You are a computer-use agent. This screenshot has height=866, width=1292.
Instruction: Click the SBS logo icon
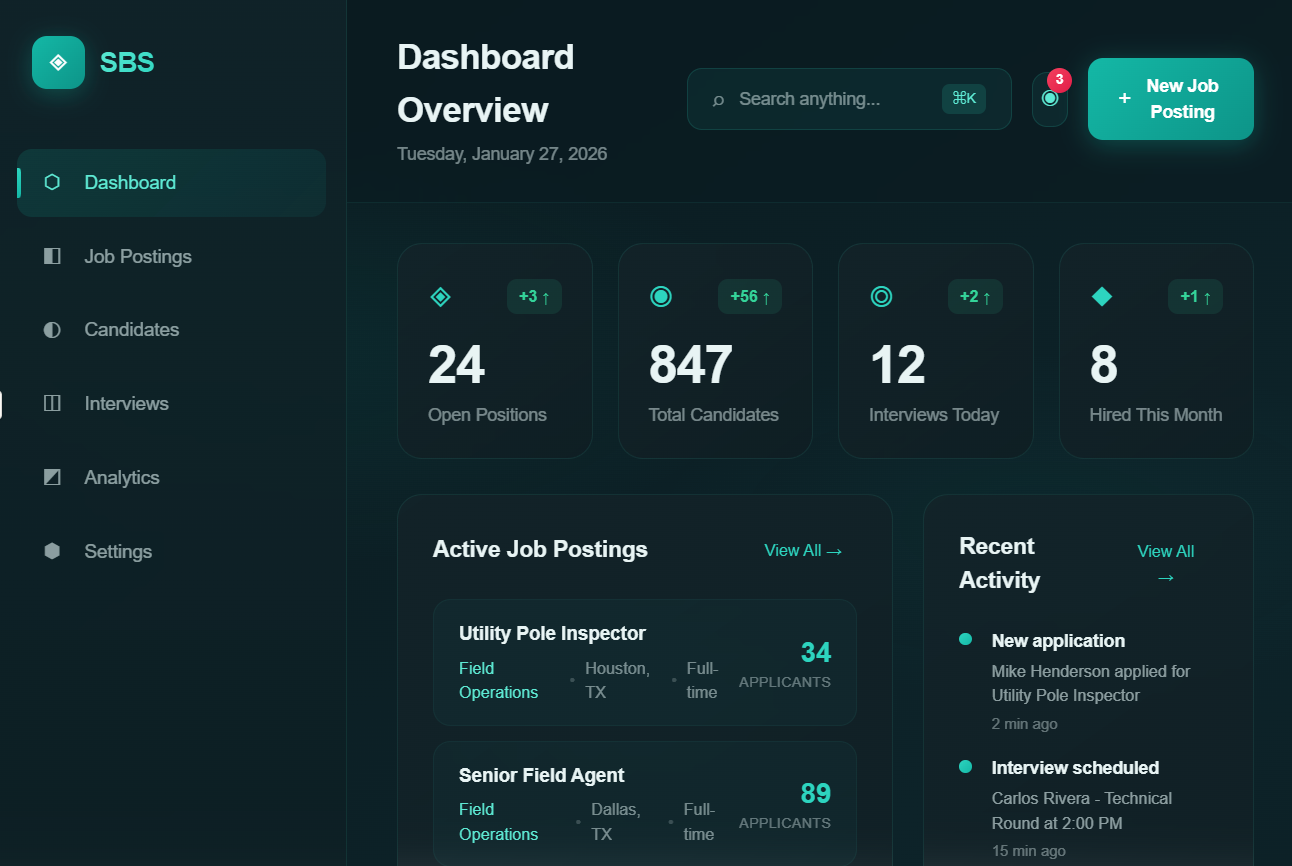[x=58, y=62]
